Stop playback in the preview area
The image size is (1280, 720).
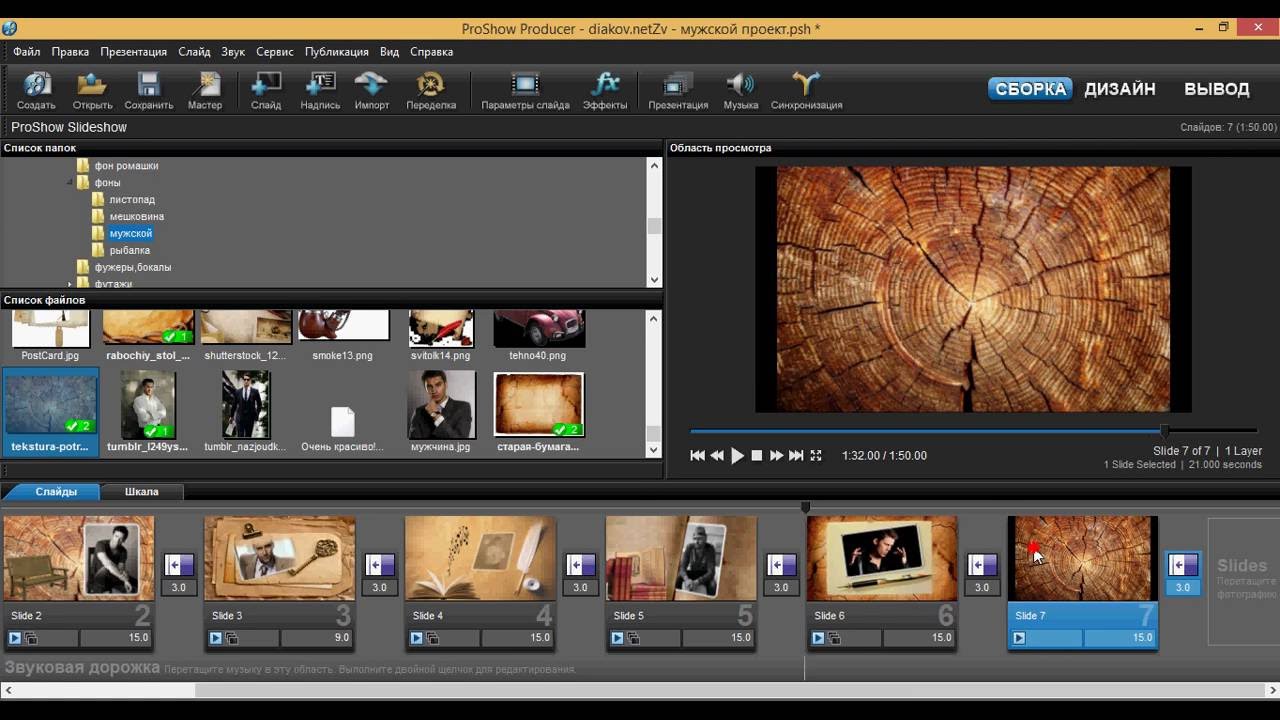757,456
